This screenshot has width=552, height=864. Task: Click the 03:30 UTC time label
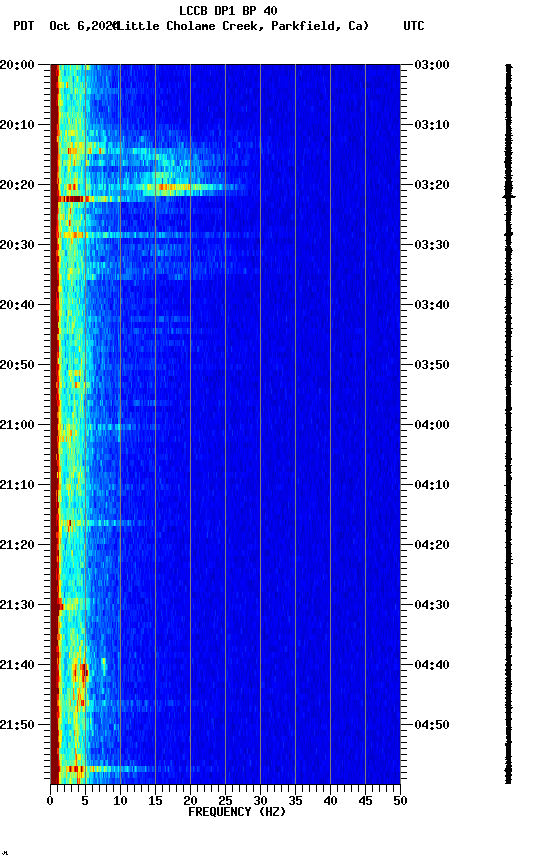click(432, 245)
